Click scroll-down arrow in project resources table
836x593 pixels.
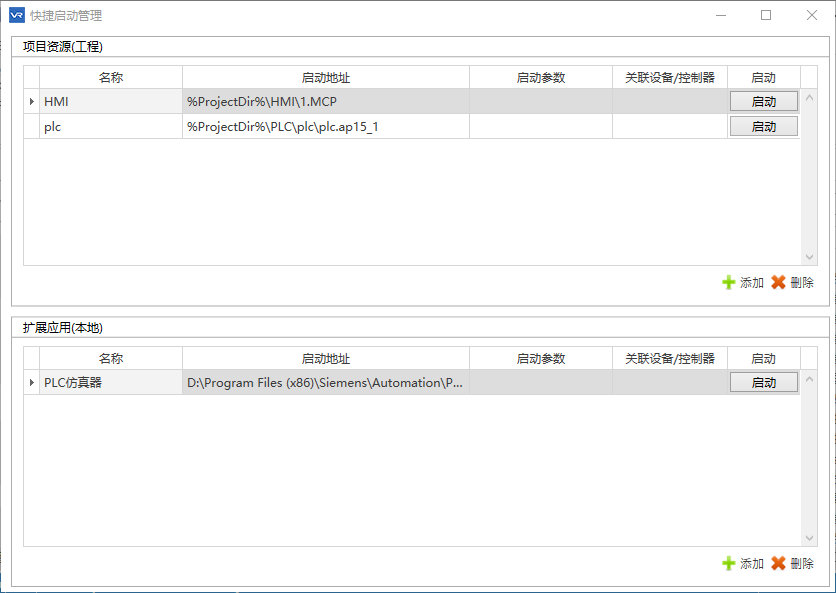(x=809, y=257)
